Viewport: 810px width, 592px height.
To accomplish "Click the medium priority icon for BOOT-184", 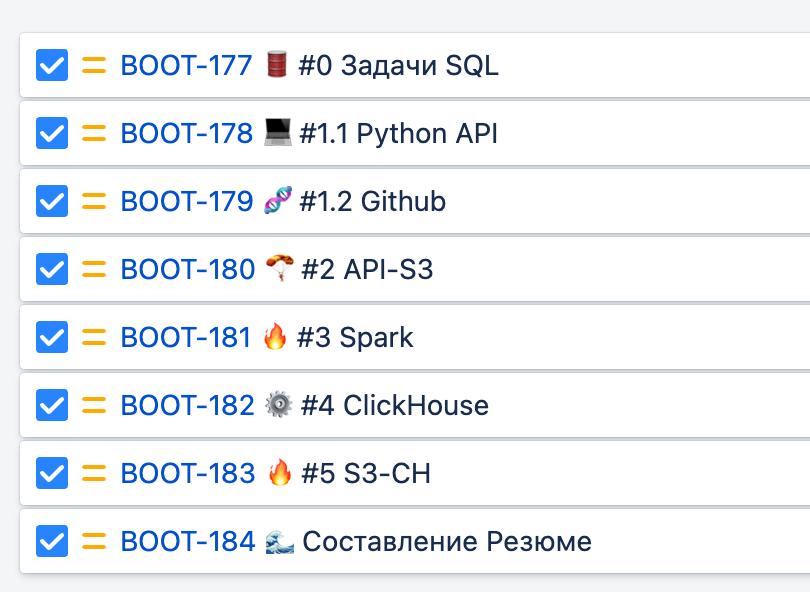I will click(94, 541).
